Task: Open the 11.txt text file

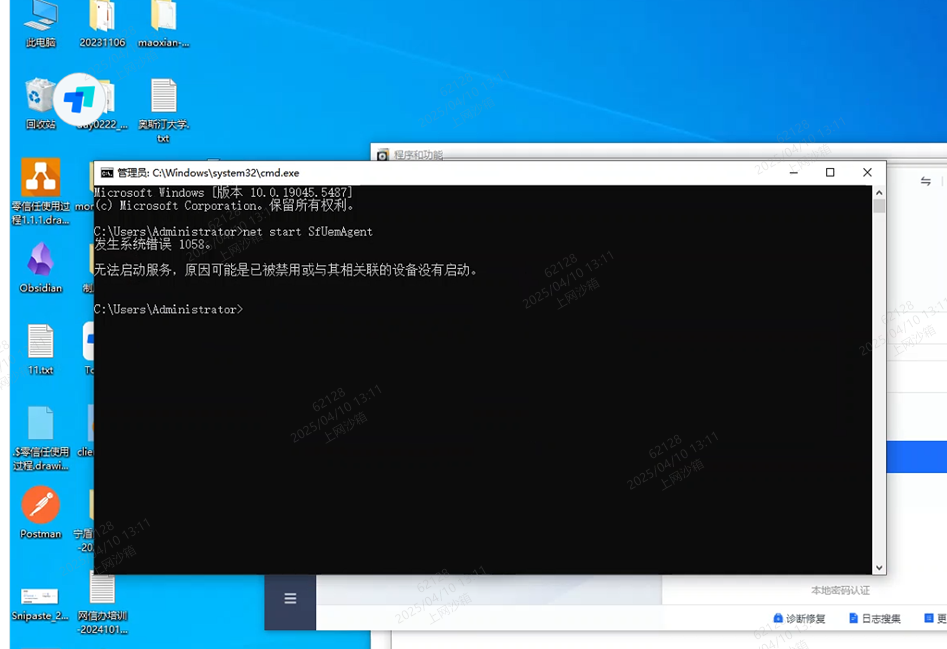Action: point(41,343)
